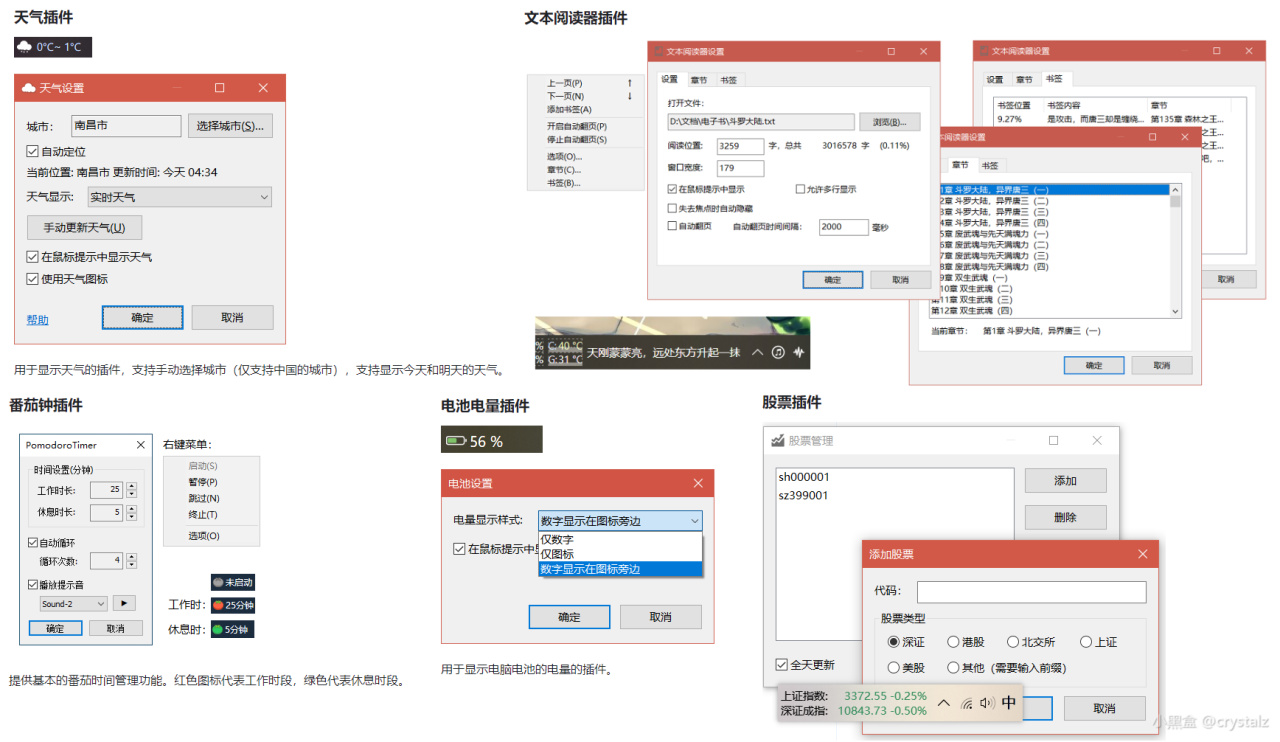Click the icon in front 文本阅读器设置 title bar
The width and height of the screenshot is (1280, 742).
tap(659, 51)
